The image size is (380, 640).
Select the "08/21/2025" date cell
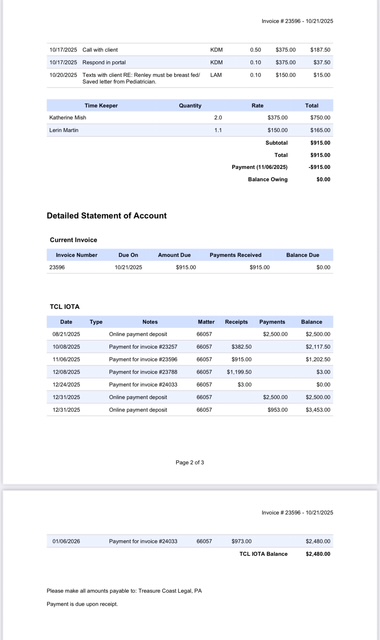(x=66, y=334)
